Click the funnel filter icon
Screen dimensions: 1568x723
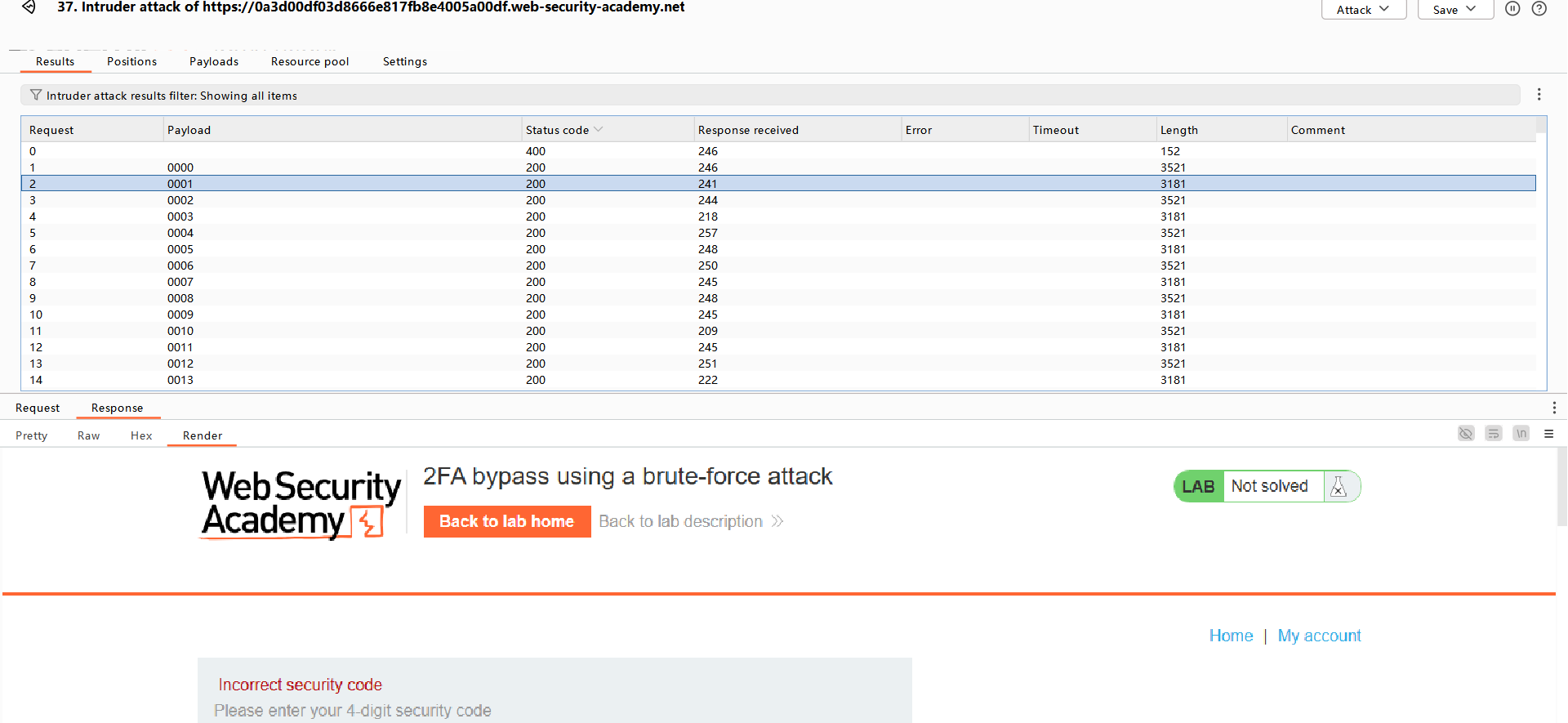[35, 96]
